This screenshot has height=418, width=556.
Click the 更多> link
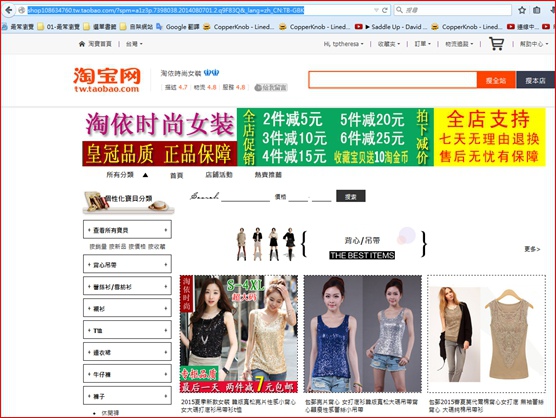click(x=532, y=249)
